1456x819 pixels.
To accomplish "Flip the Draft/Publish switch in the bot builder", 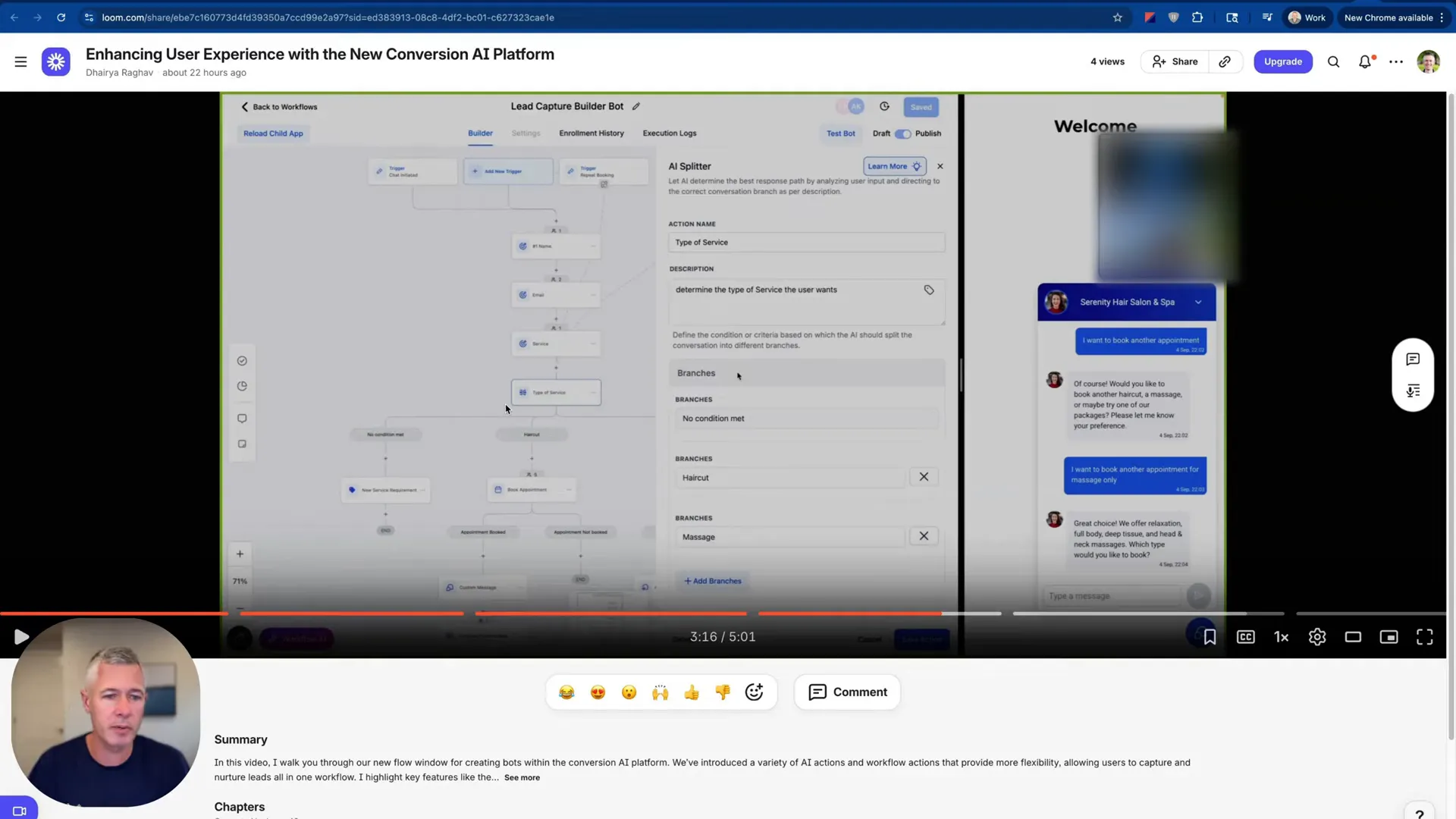I will pos(903,133).
